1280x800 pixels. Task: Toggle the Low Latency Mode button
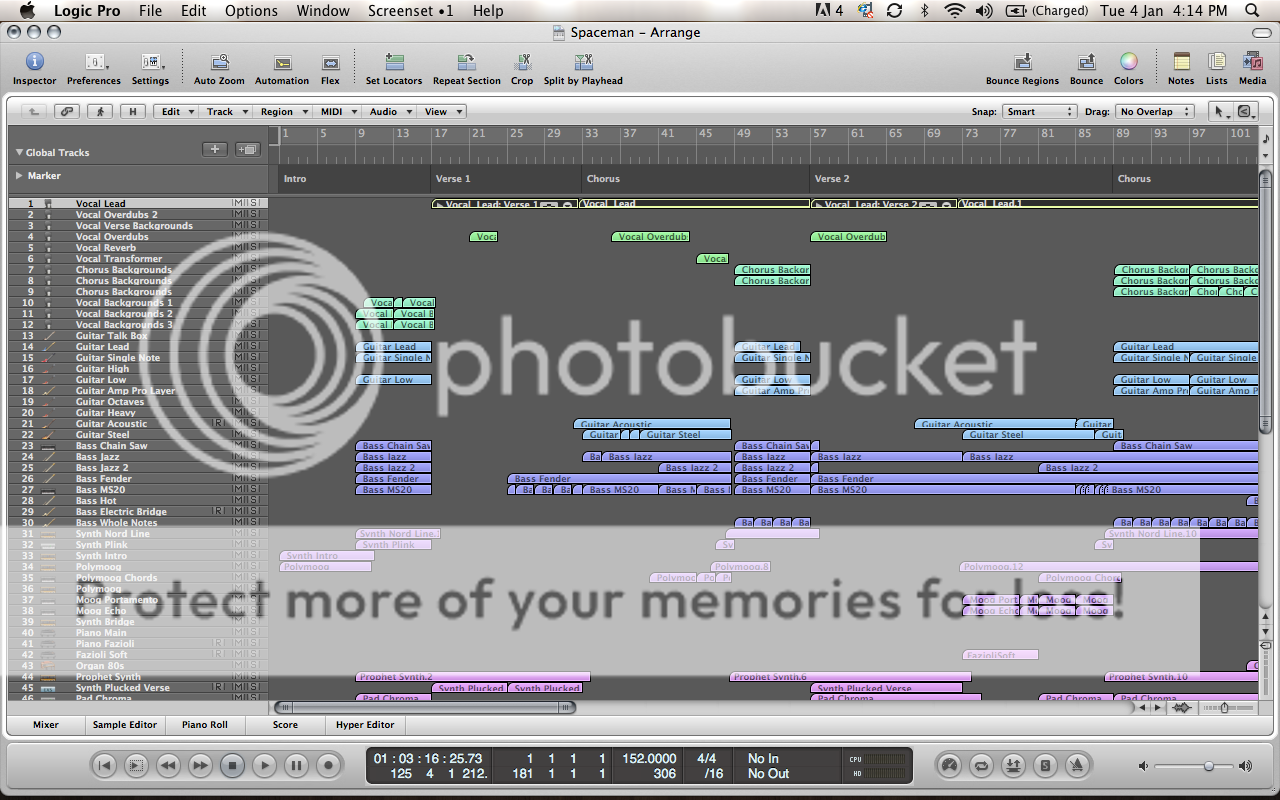pyautogui.click(x=949, y=766)
